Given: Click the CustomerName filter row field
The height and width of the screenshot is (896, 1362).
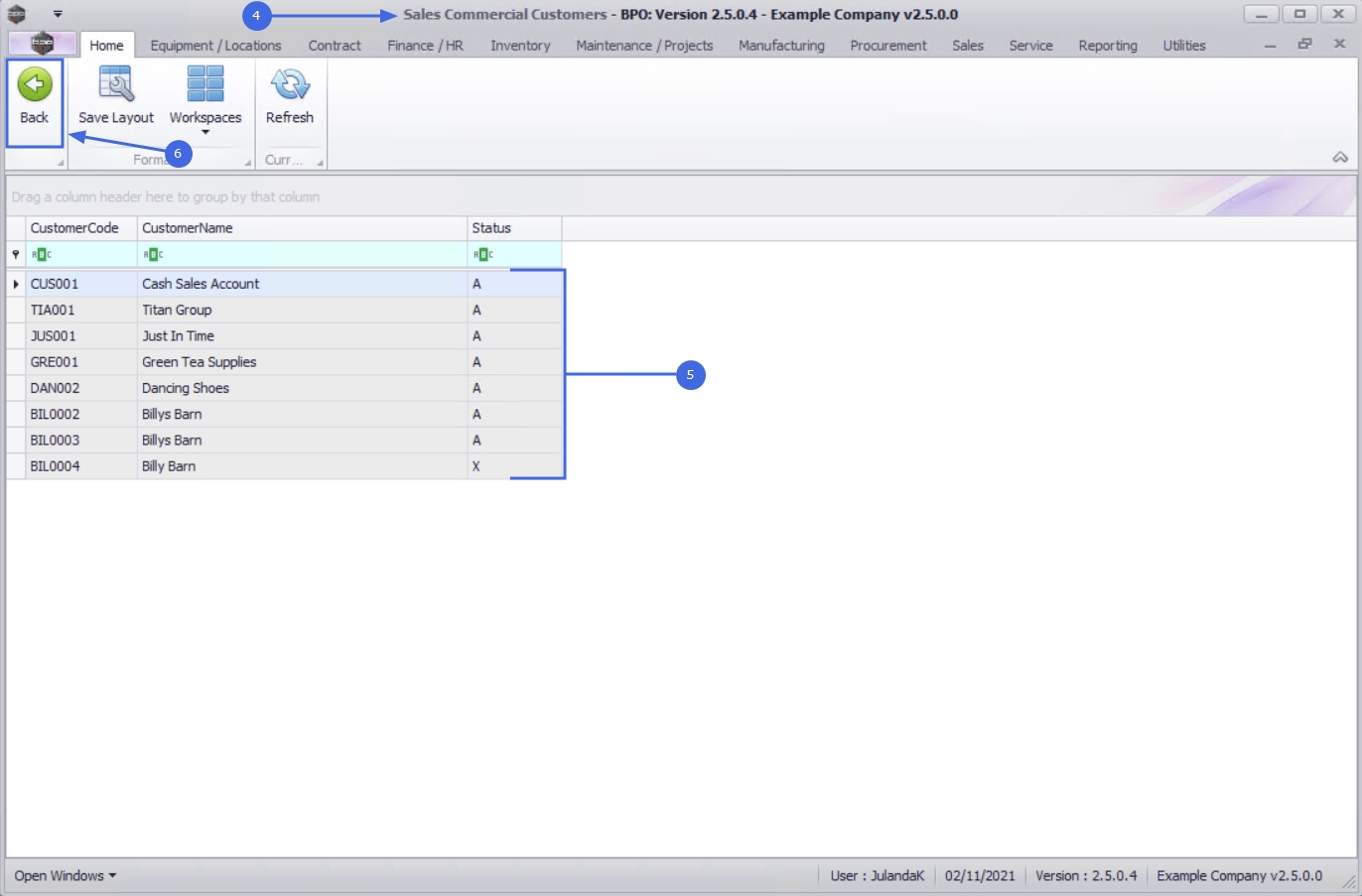Looking at the screenshot, I should (302, 255).
